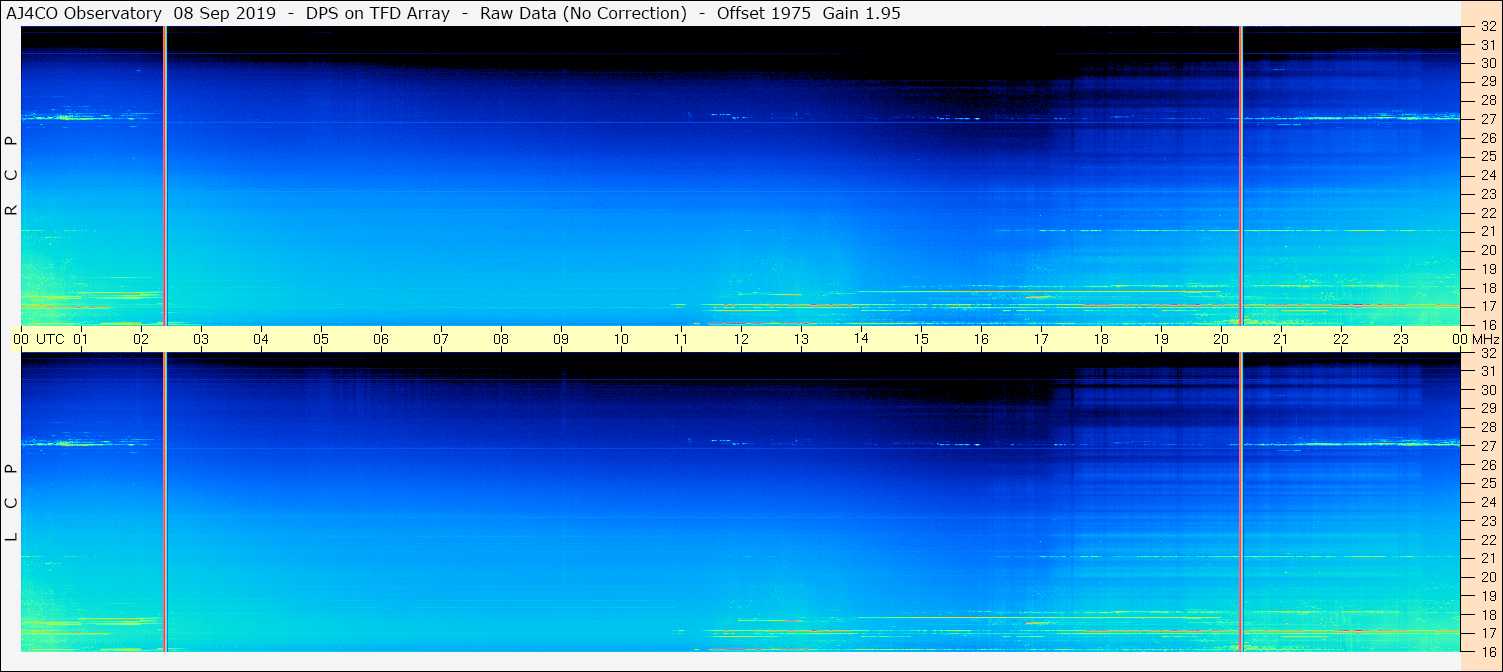Click the '06' hour label on time axis
The image size is (1503, 672).
tap(381, 339)
